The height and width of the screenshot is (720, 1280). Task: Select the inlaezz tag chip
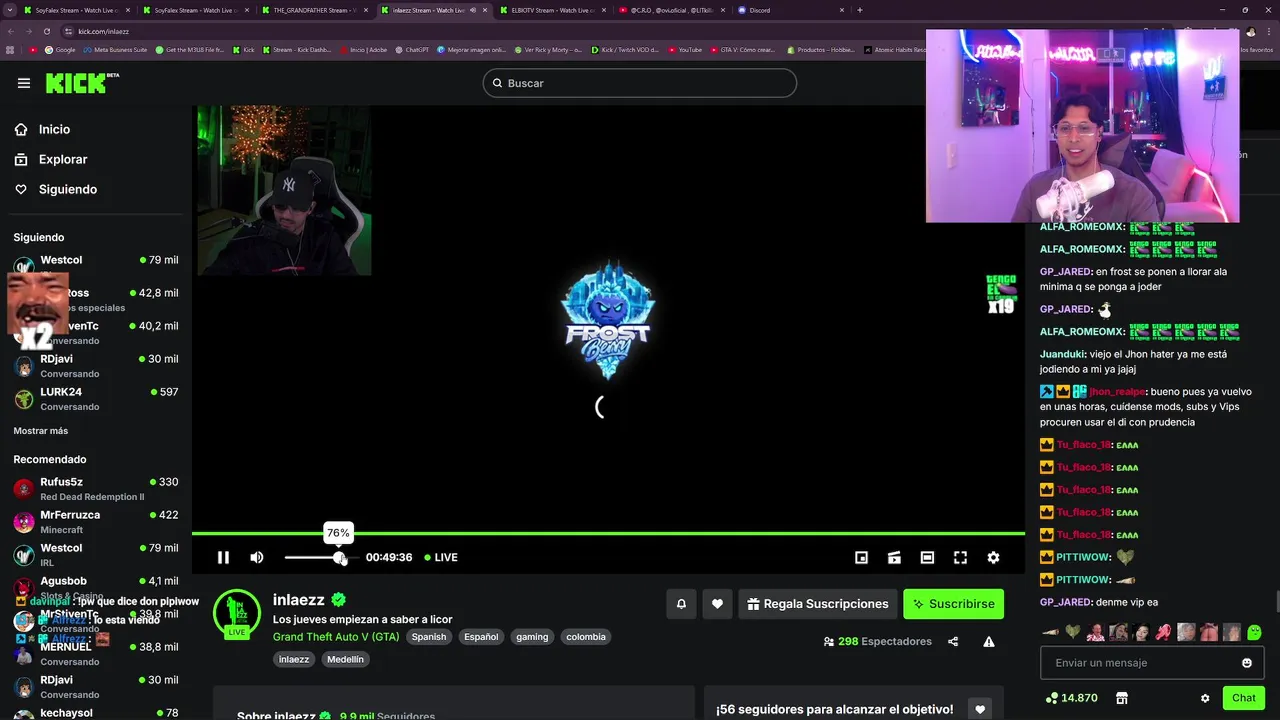tap(294, 659)
